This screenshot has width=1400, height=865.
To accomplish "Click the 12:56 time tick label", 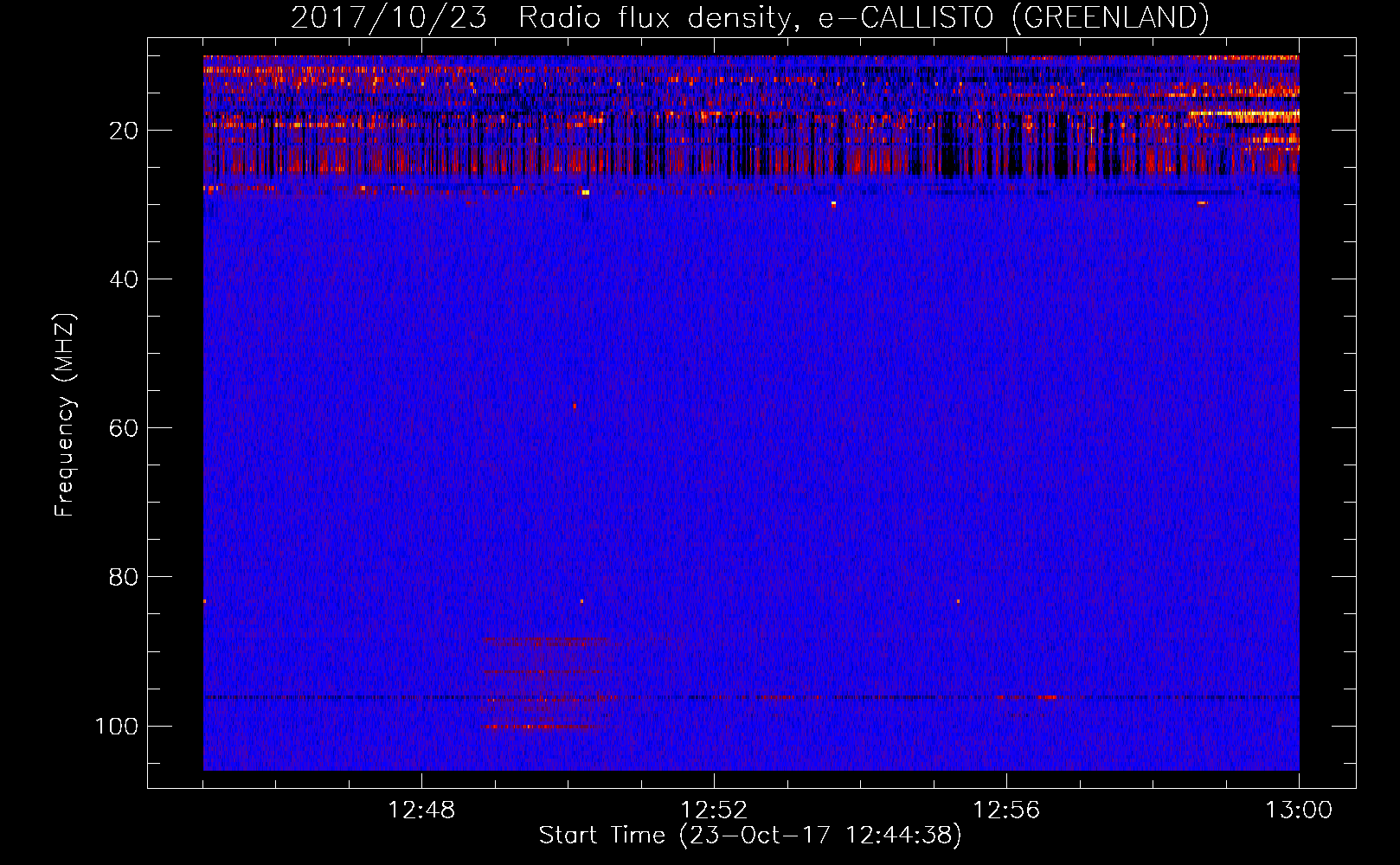I will [1006, 811].
